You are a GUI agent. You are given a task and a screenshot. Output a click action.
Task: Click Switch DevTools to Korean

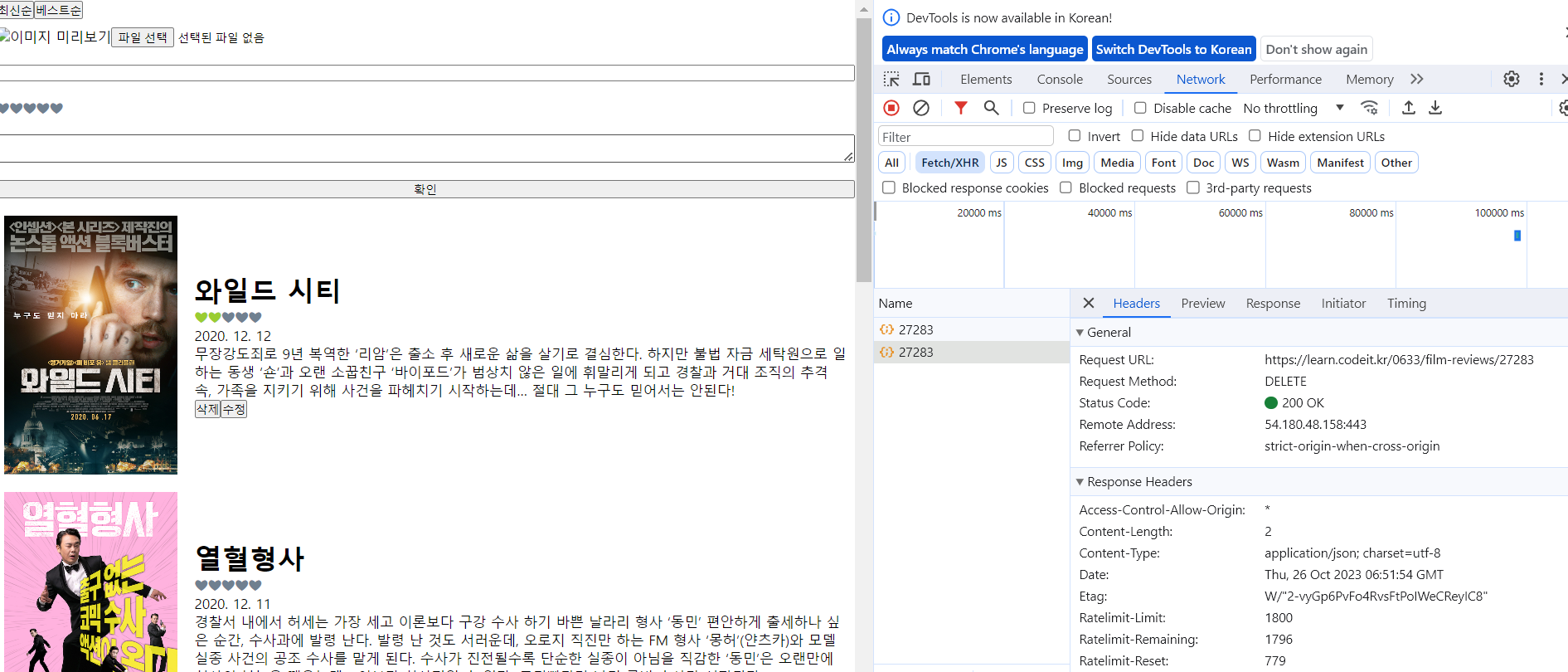[1173, 50]
